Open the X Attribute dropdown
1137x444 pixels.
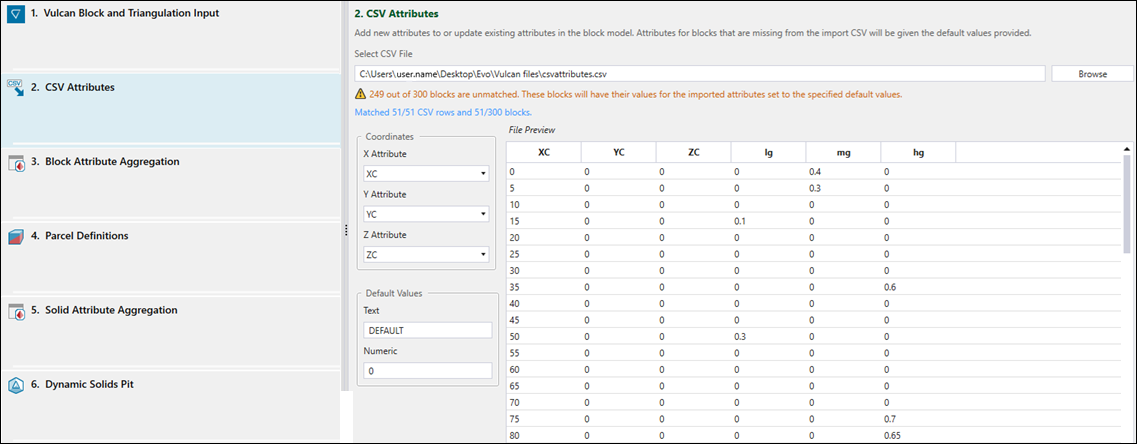(x=426, y=173)
